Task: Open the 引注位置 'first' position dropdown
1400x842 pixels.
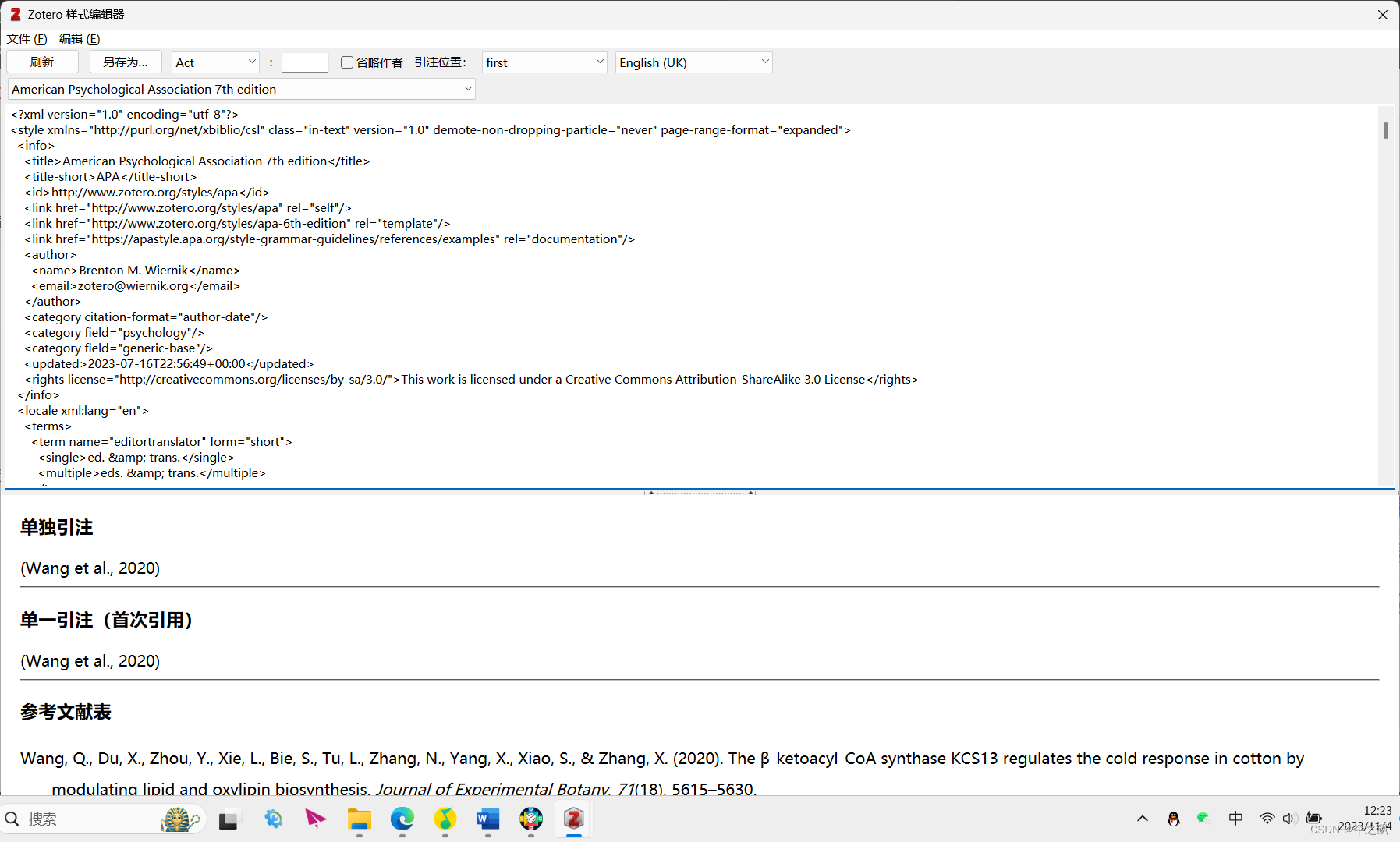Action: 544,62
